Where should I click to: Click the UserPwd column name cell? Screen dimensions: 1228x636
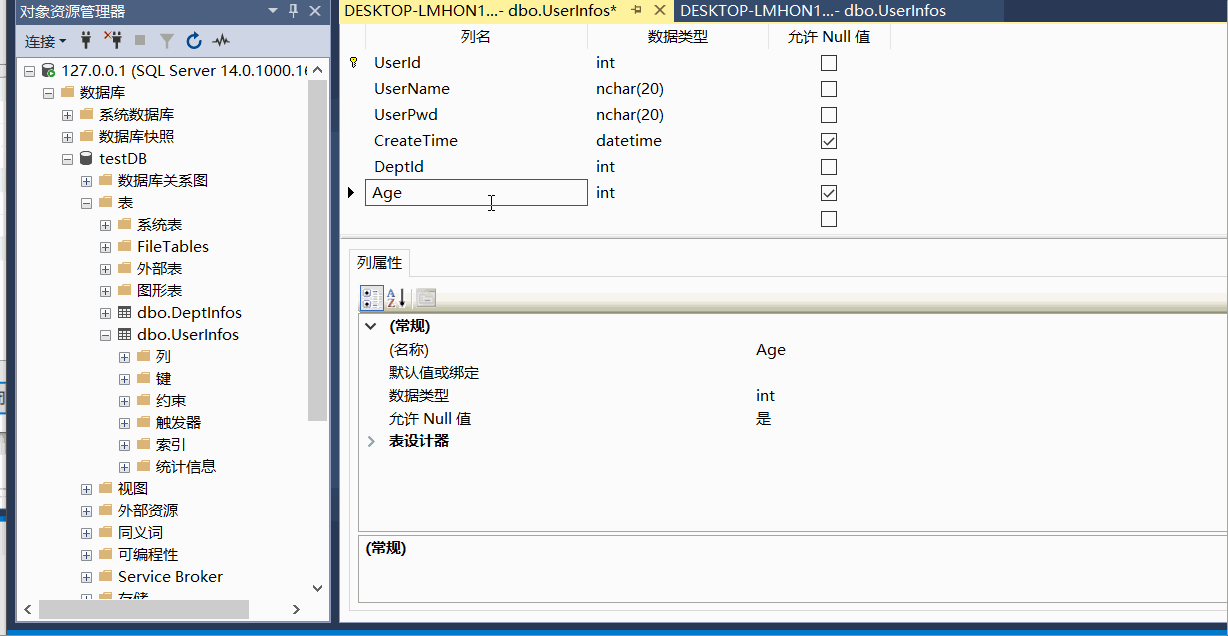click(x=476, y=115)
